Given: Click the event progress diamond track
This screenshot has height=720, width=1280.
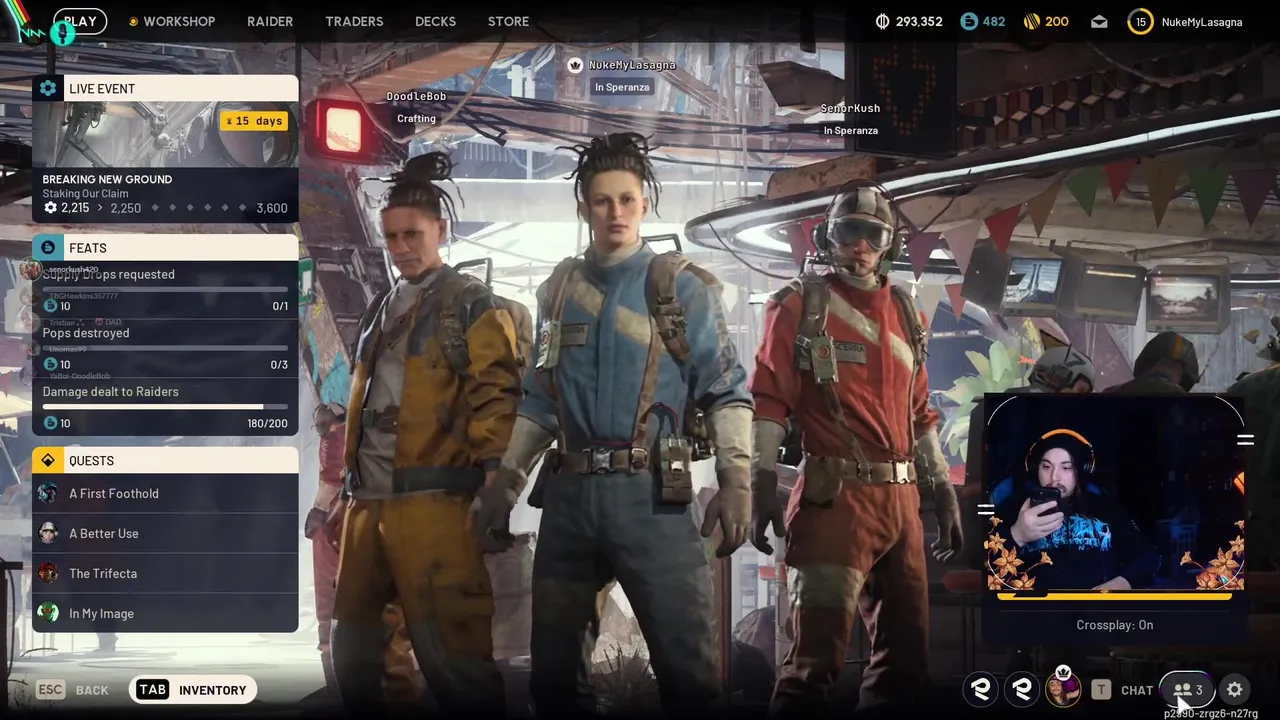Looking at the screenshot, I should click(199, 208).
